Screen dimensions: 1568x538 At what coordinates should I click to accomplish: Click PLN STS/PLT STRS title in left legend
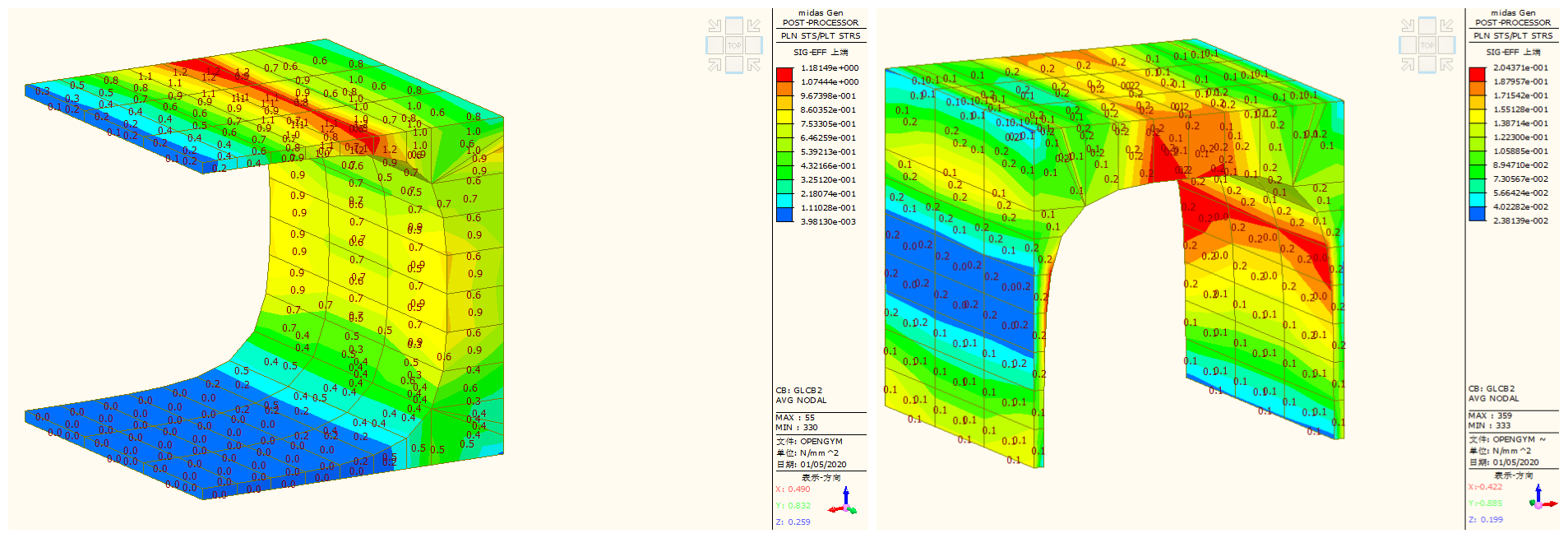click(x=821, y=36)
